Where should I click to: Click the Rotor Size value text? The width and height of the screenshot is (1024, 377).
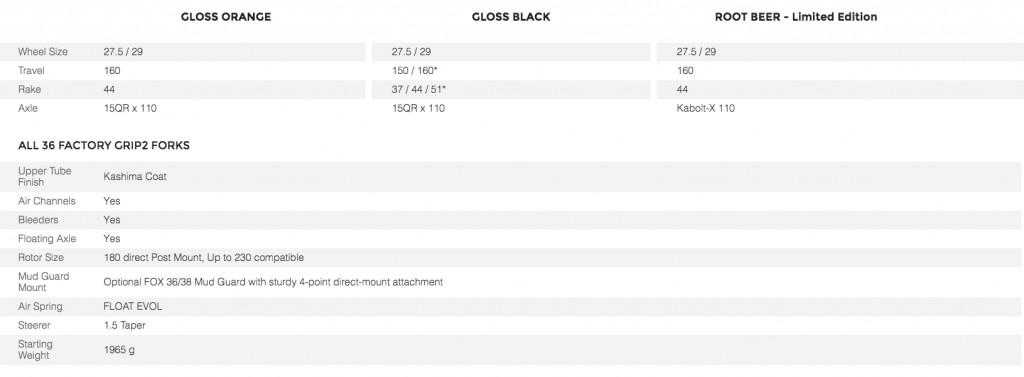point(203,258)
